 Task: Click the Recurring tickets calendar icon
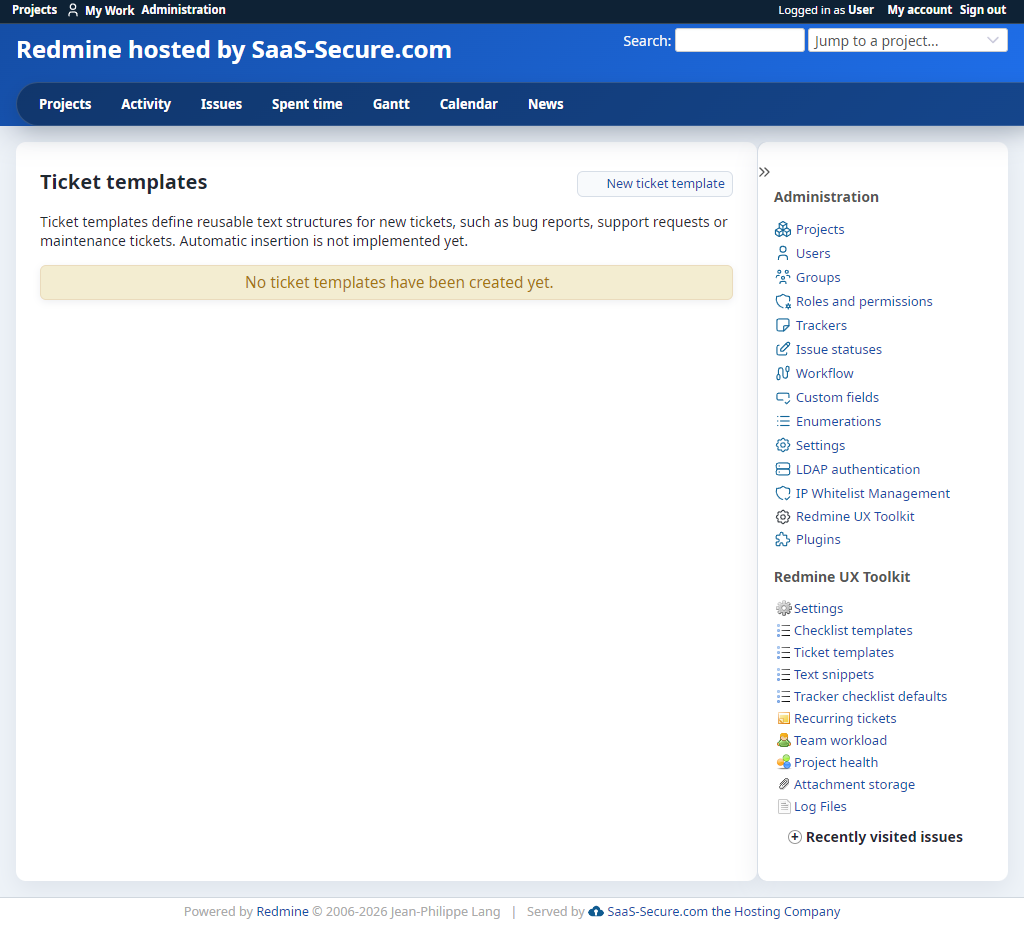coord(784,719)
